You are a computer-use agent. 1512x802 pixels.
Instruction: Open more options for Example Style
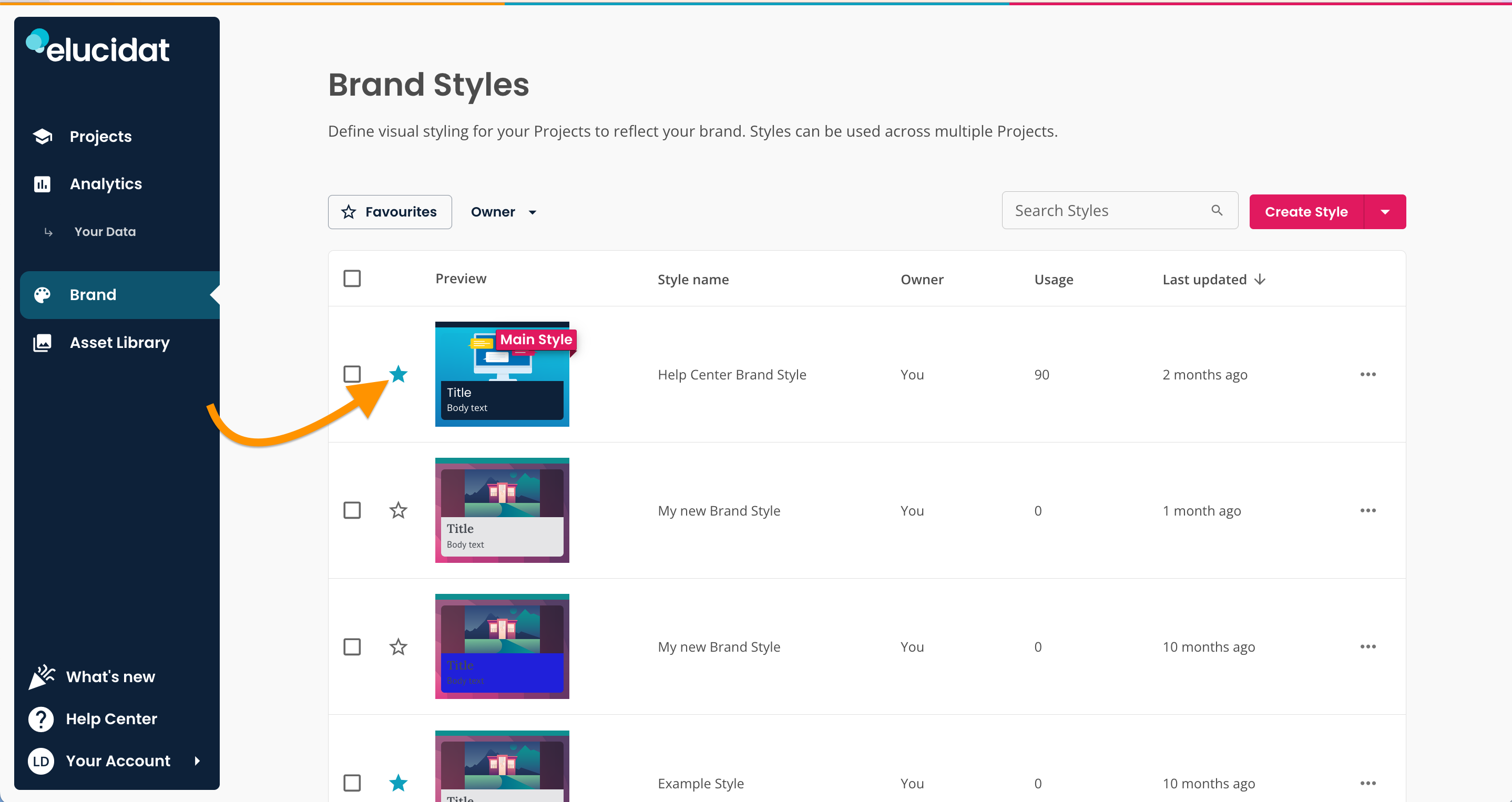pyautogui.click(x=1367, y=783)
